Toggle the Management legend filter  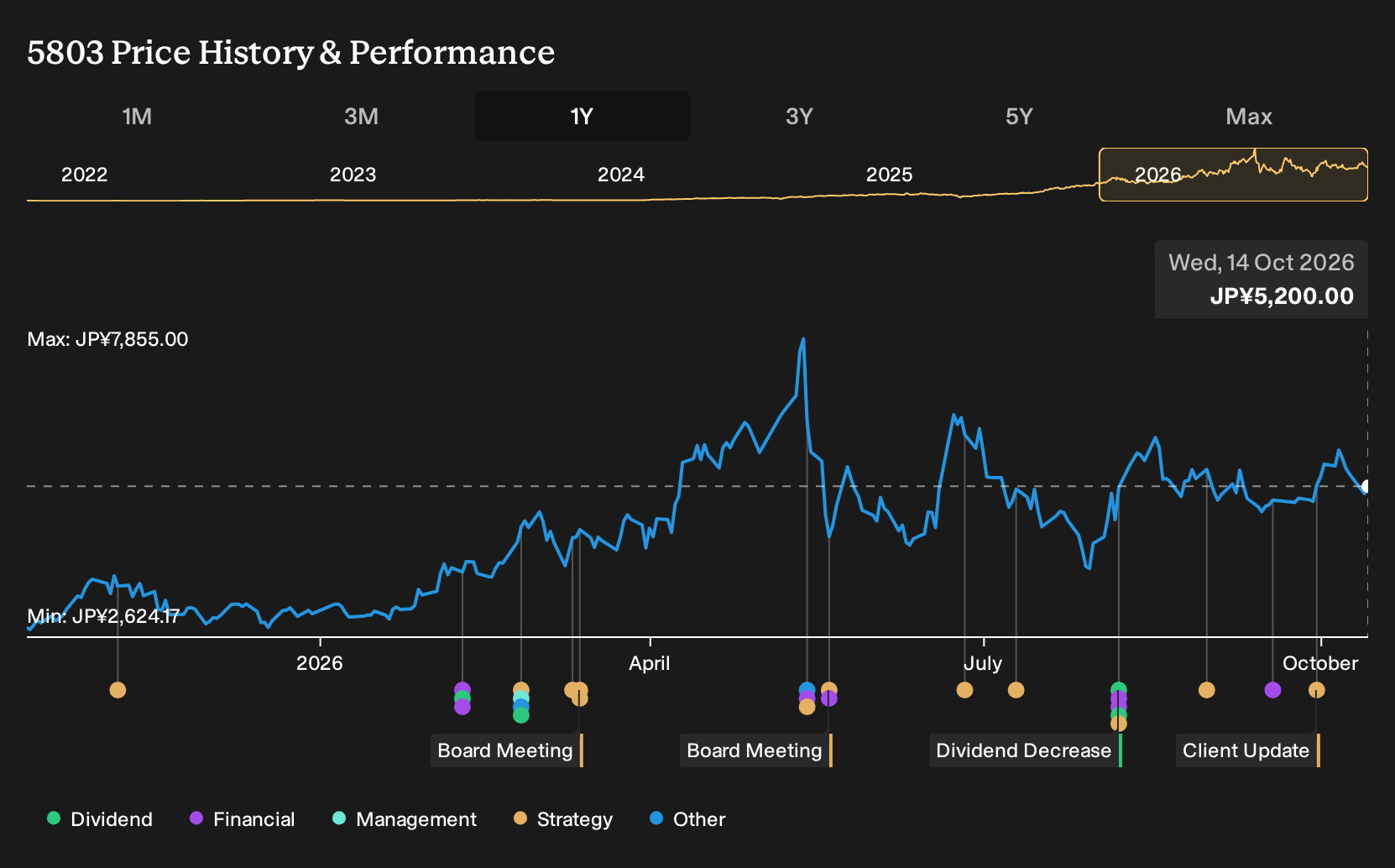405,819
